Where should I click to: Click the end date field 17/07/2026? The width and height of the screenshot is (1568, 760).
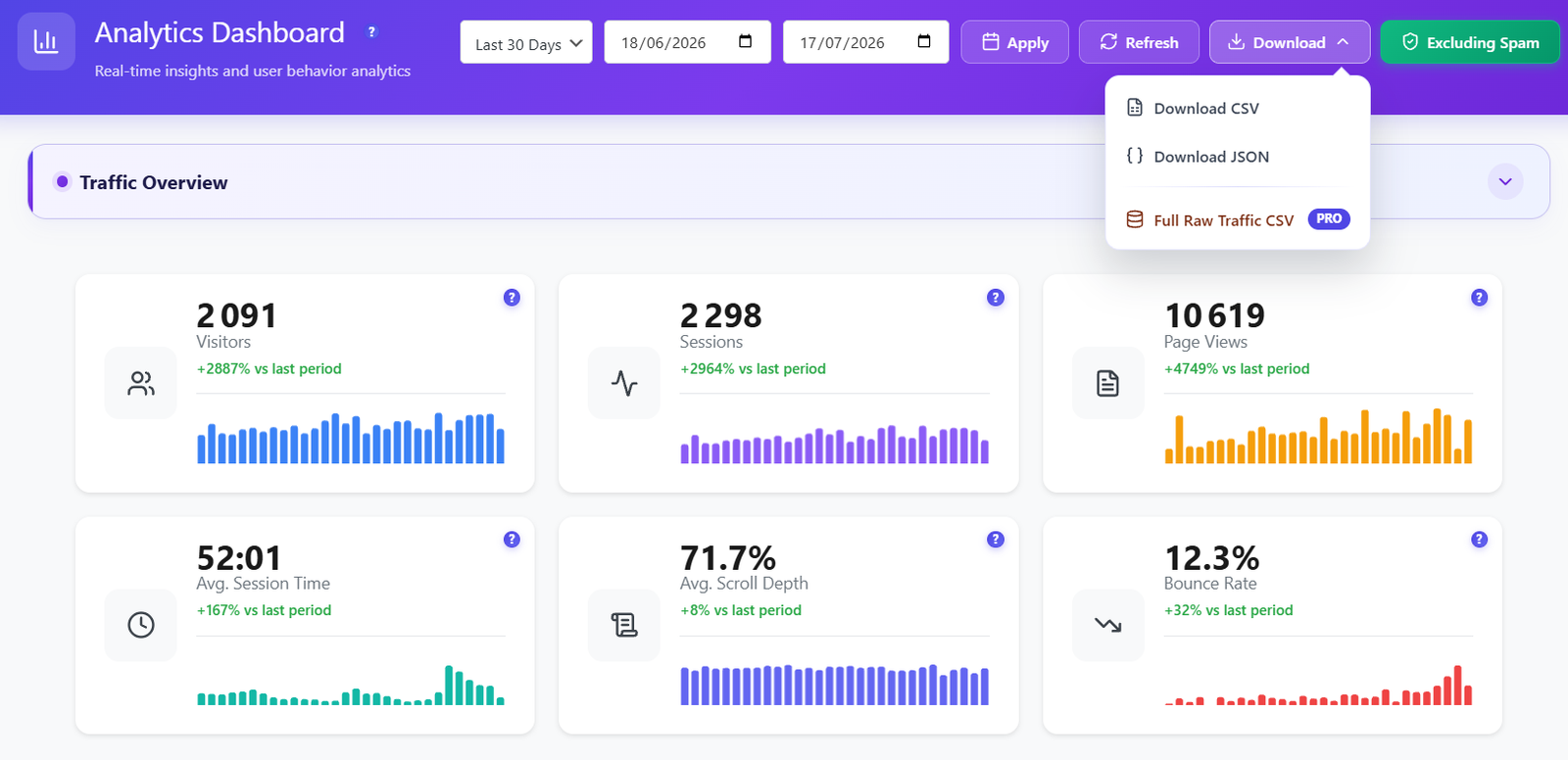coord(866,42)
